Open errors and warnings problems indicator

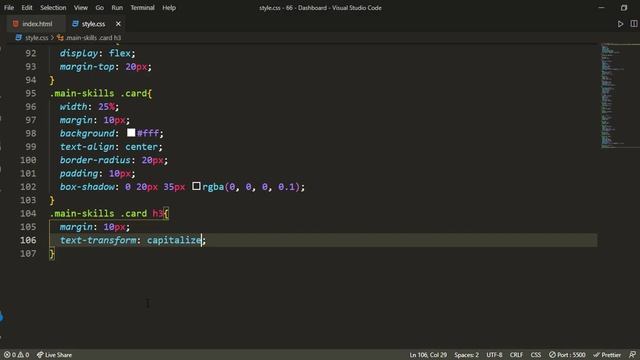[x=16, y=355]
